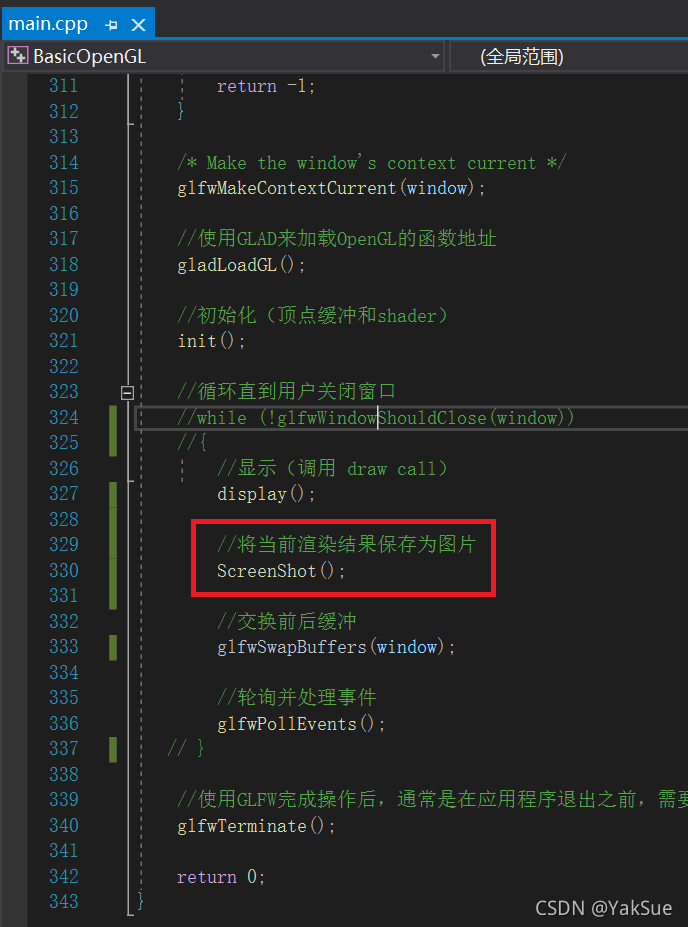This screenshot has width=688, height=927.
Task: Close the main.cpp tab
Action: click(x=138, y=25)
